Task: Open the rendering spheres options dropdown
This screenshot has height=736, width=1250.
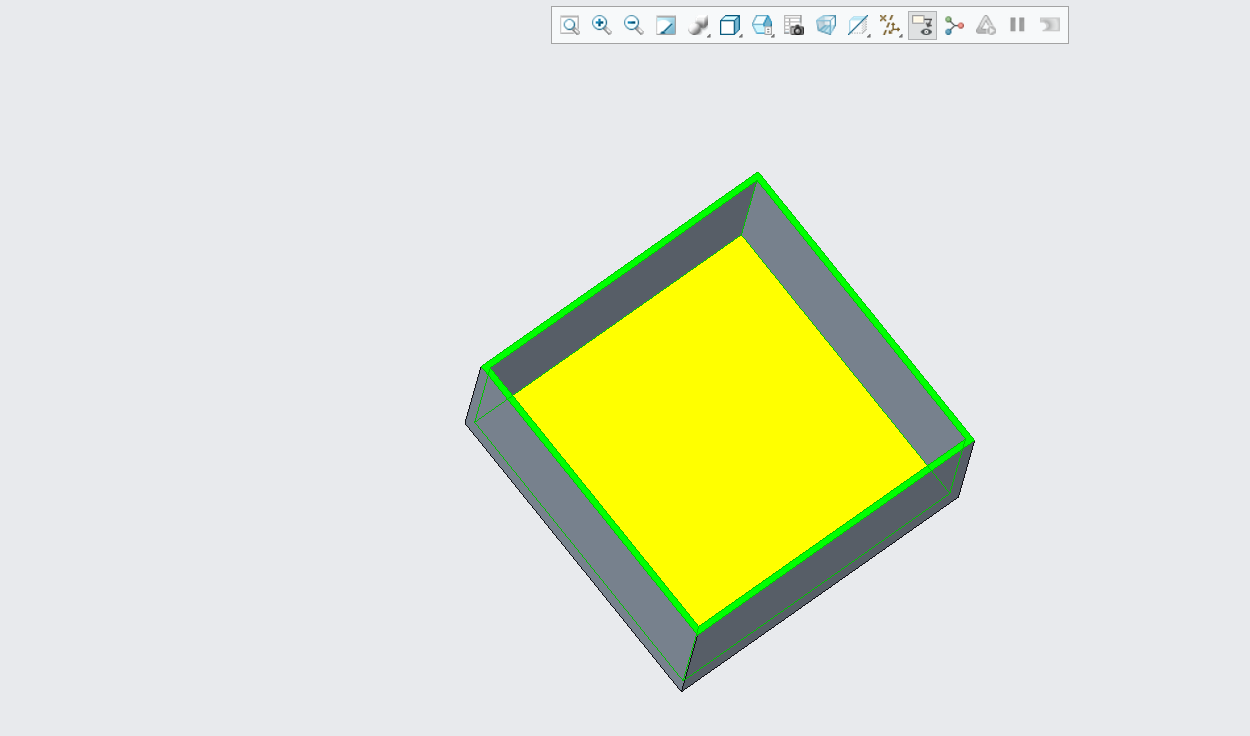Action: (x=699, y=25)
